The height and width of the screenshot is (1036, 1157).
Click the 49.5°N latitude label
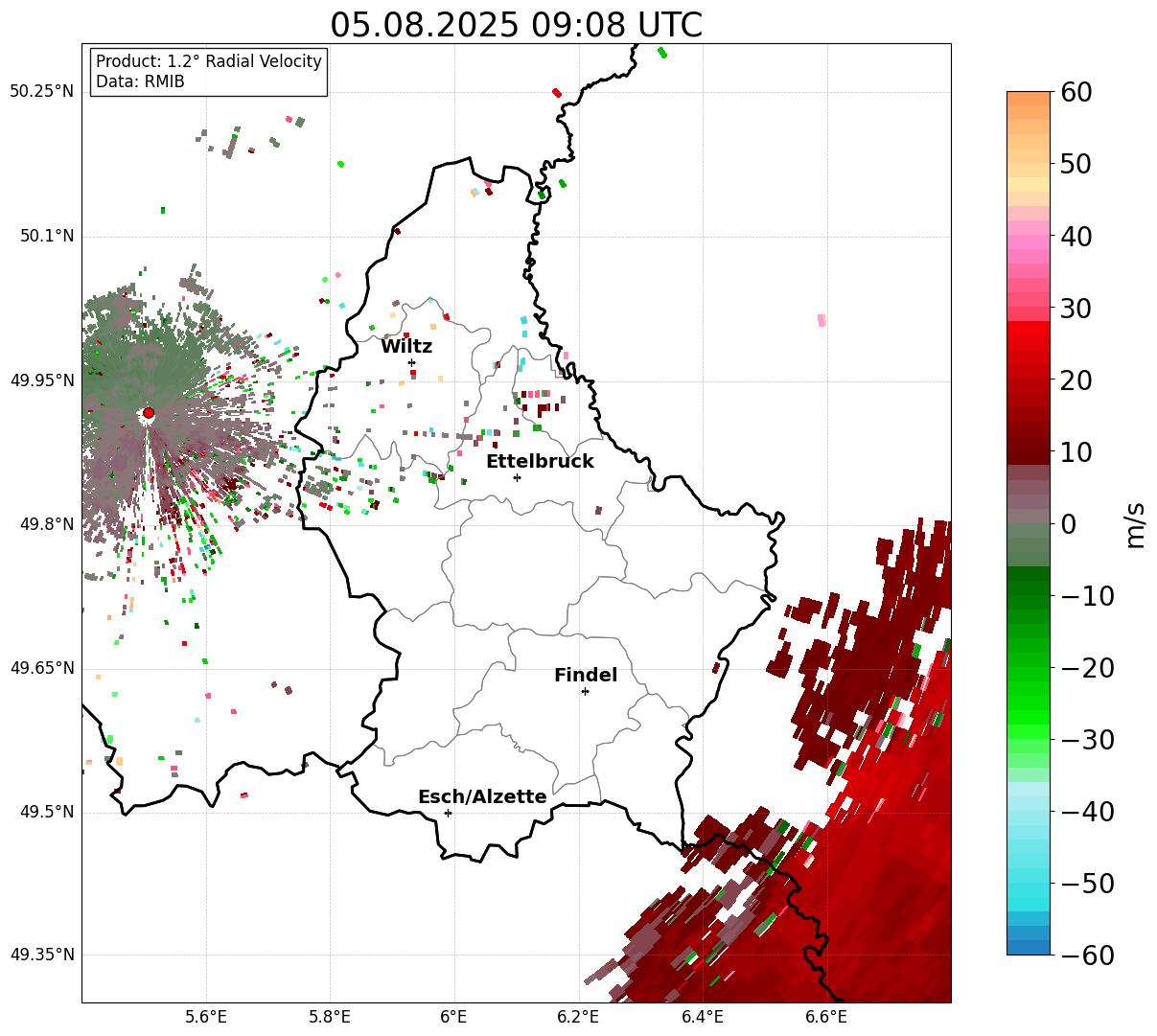pos(46,812)
